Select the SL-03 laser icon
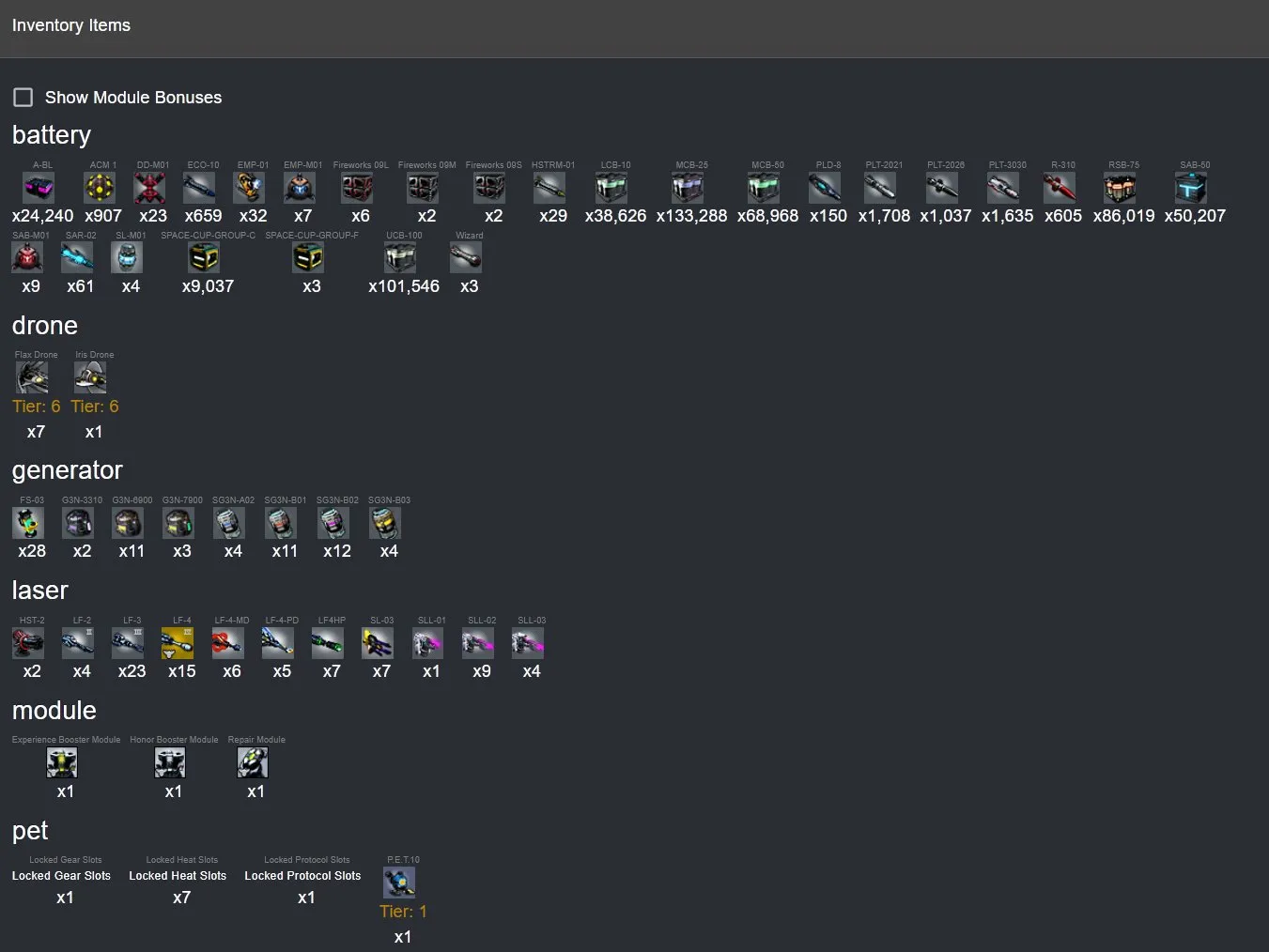Image resolution: width=1269 pixels, height=952 pixels. 378,643
